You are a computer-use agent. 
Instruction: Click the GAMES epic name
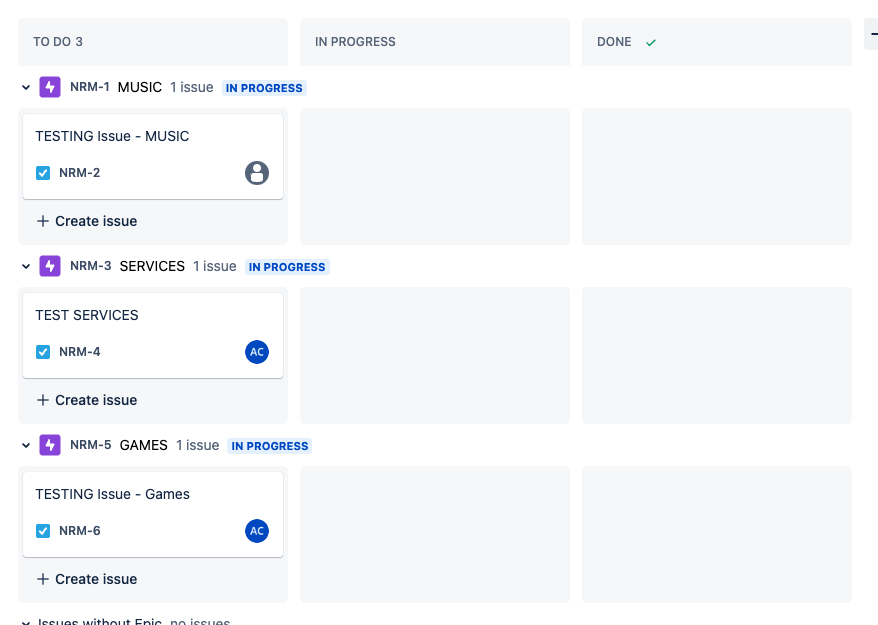coord(143,445)
